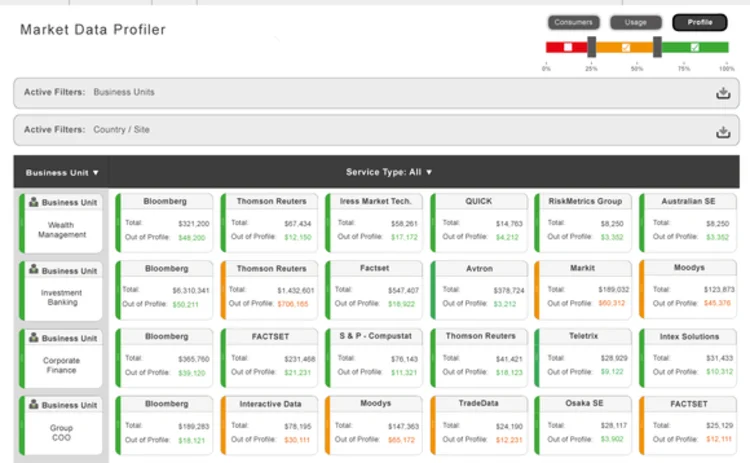Open the QUICK vendor card
The height and width of the screenshot is (463, 750).
(x=479, y=222)
